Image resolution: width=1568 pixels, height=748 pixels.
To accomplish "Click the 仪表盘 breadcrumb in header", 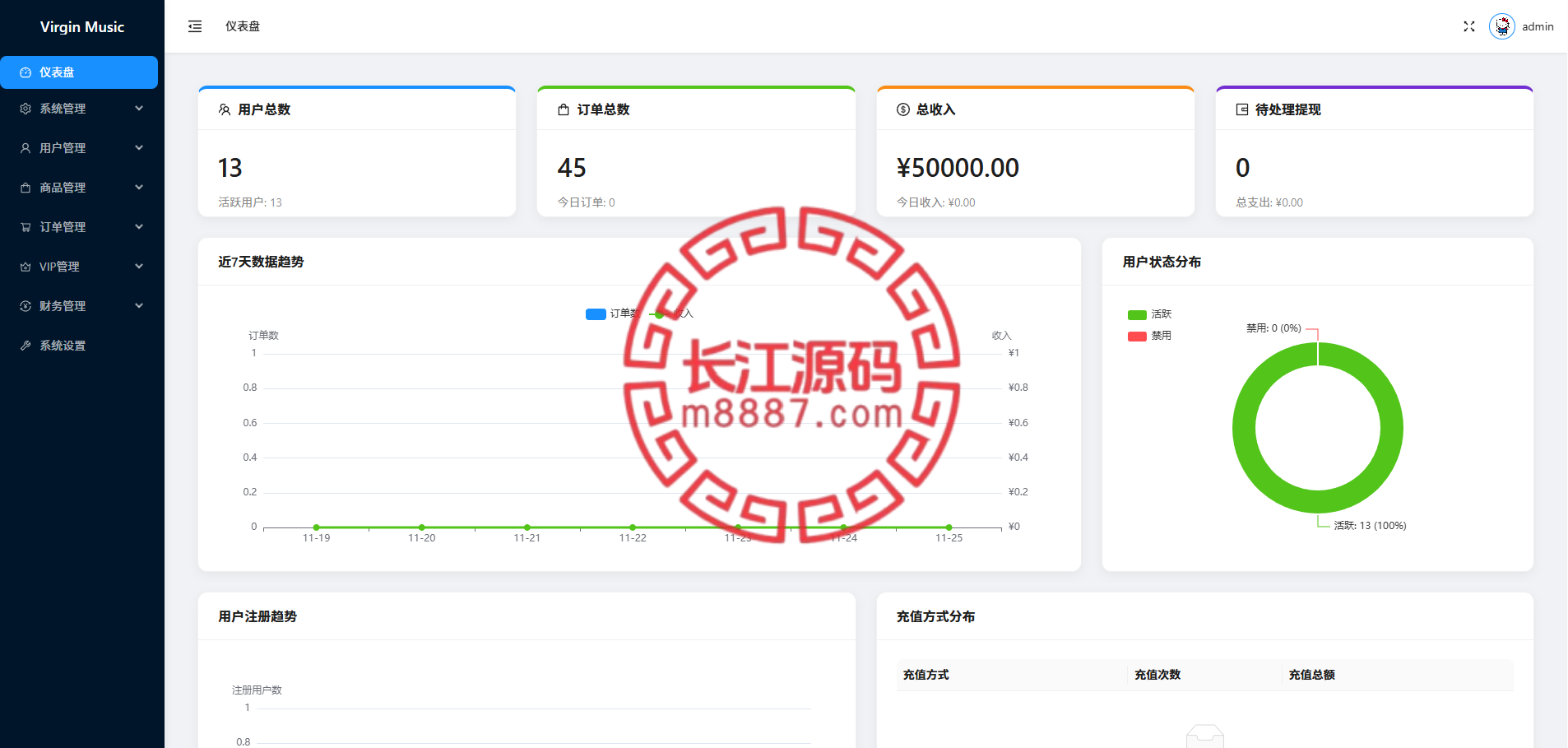I will pos(243,26).
